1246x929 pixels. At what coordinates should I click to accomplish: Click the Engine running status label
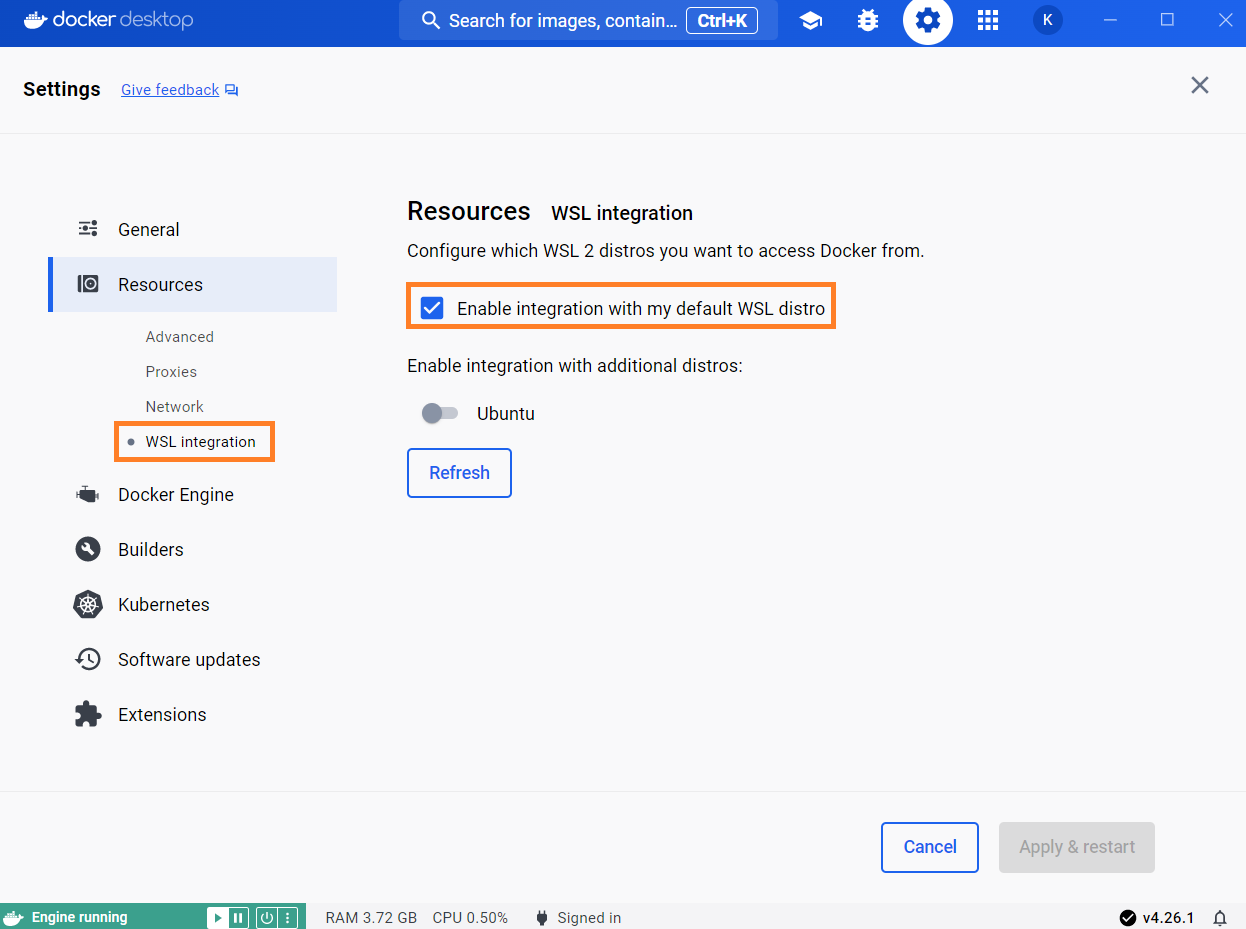click(x=80, y=917)
